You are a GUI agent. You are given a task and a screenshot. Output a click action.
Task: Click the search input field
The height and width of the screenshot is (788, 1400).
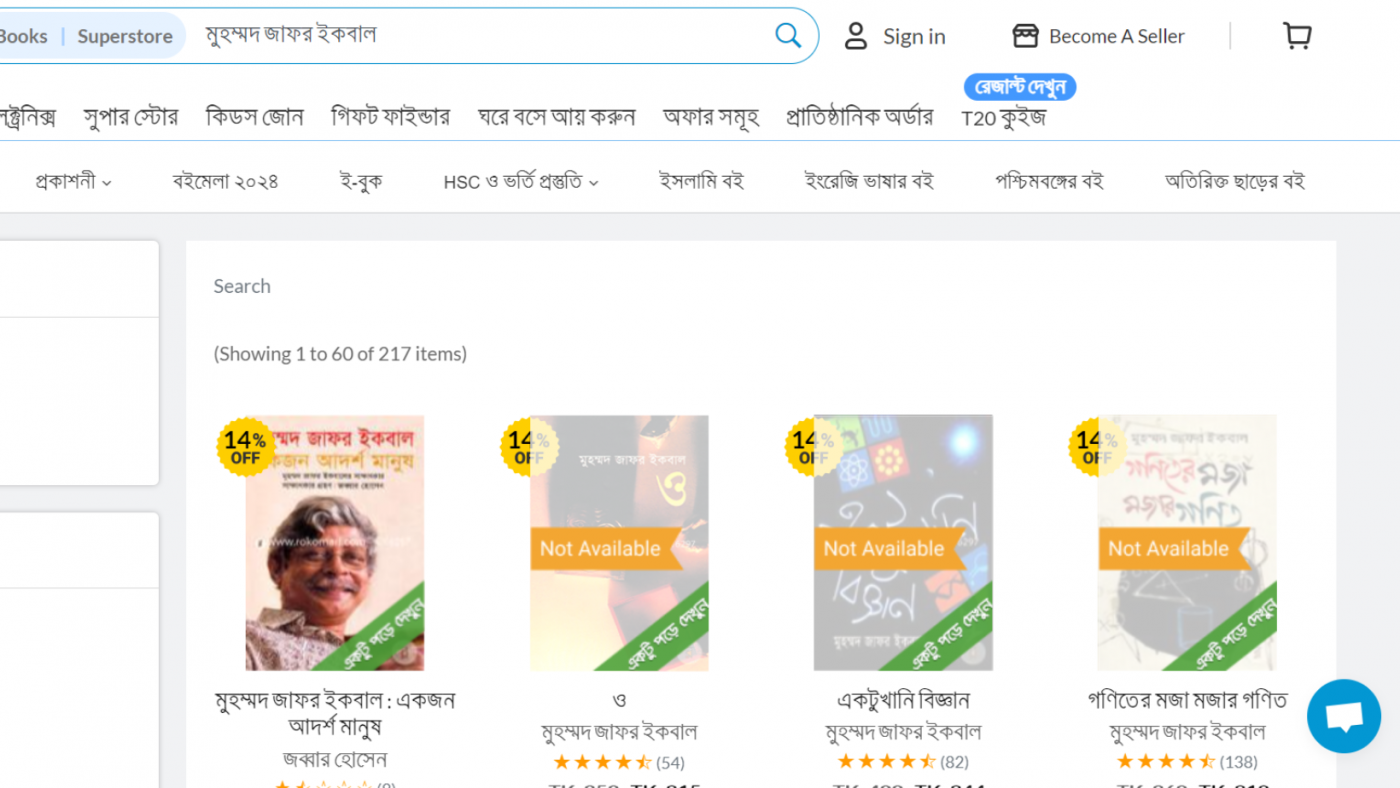point(480,35)
